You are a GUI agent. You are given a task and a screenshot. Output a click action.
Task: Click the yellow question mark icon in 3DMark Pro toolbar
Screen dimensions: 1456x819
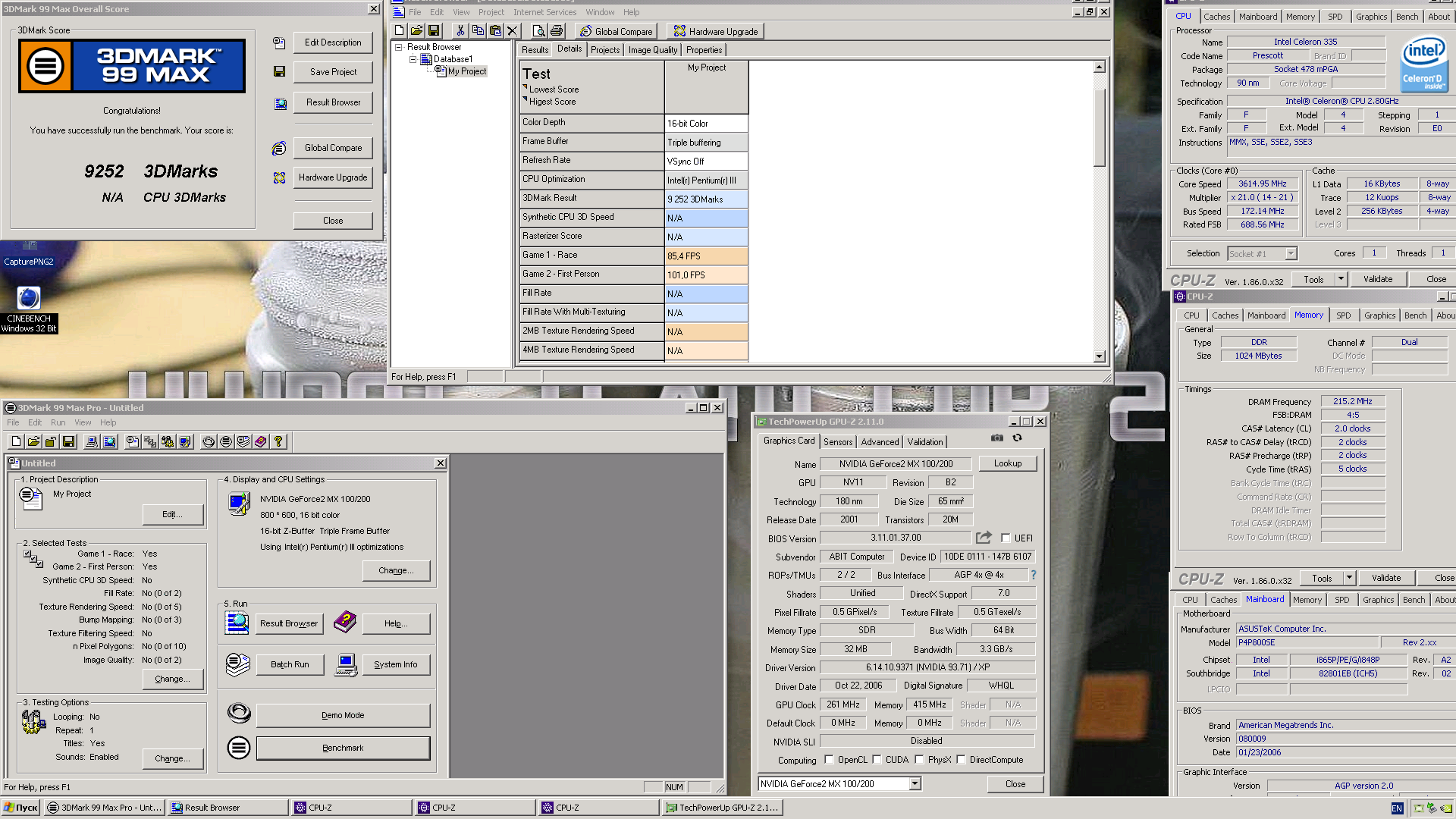click(x=278, y=441)
